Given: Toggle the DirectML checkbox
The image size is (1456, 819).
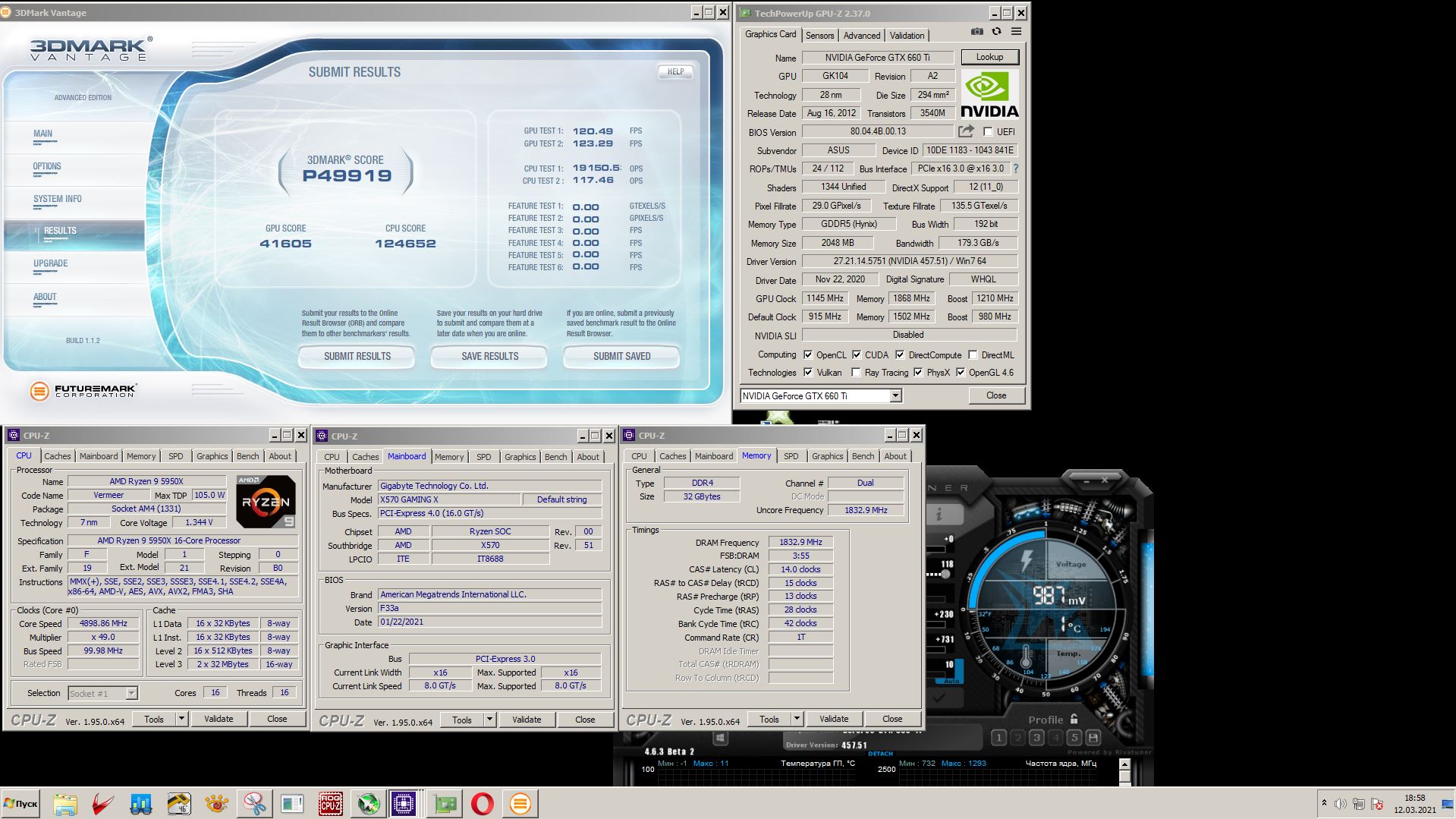Looking at the screenshot, I should click(x=973, y=354).
